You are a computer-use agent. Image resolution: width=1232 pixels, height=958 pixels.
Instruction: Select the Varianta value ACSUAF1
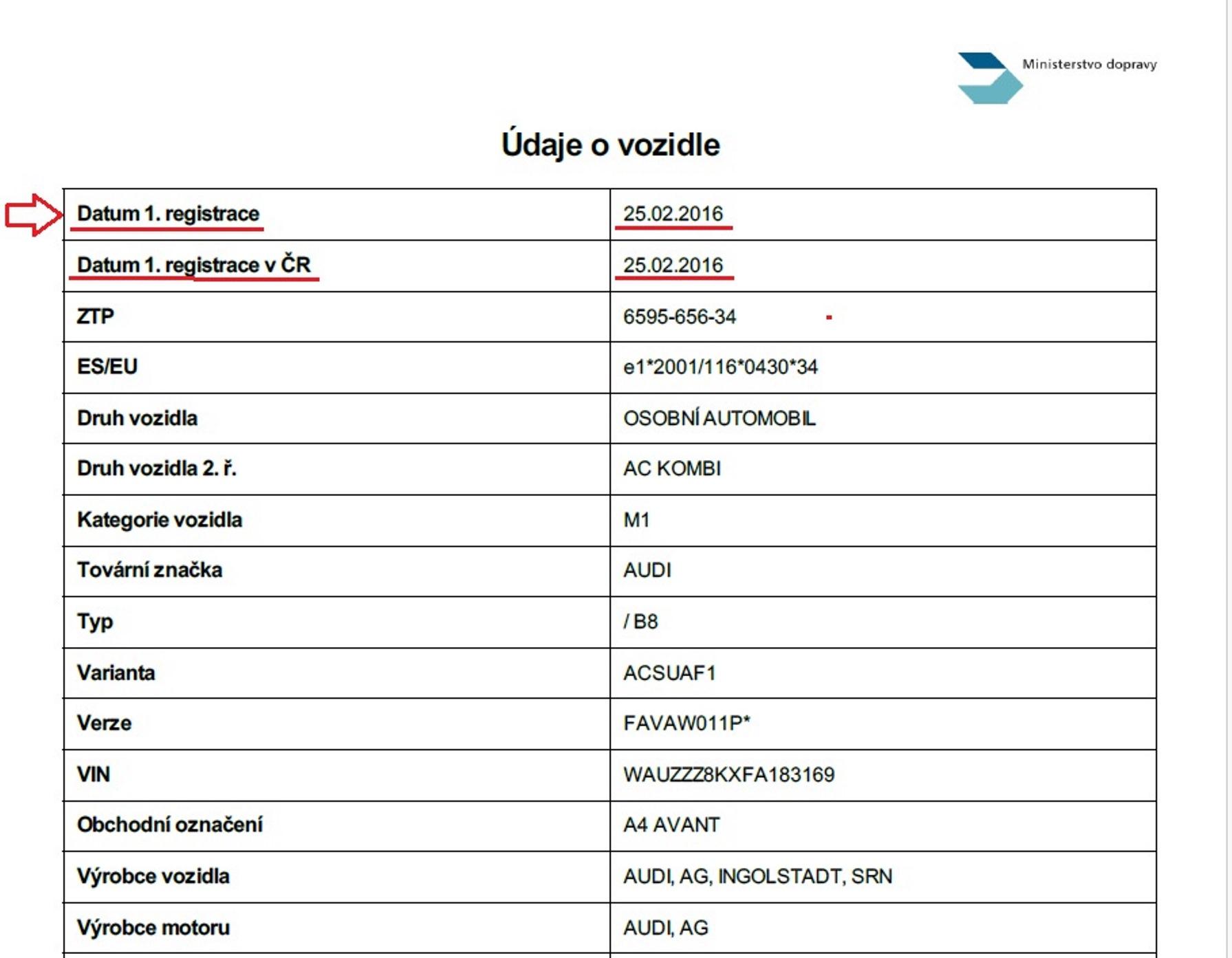coord(669,673)
